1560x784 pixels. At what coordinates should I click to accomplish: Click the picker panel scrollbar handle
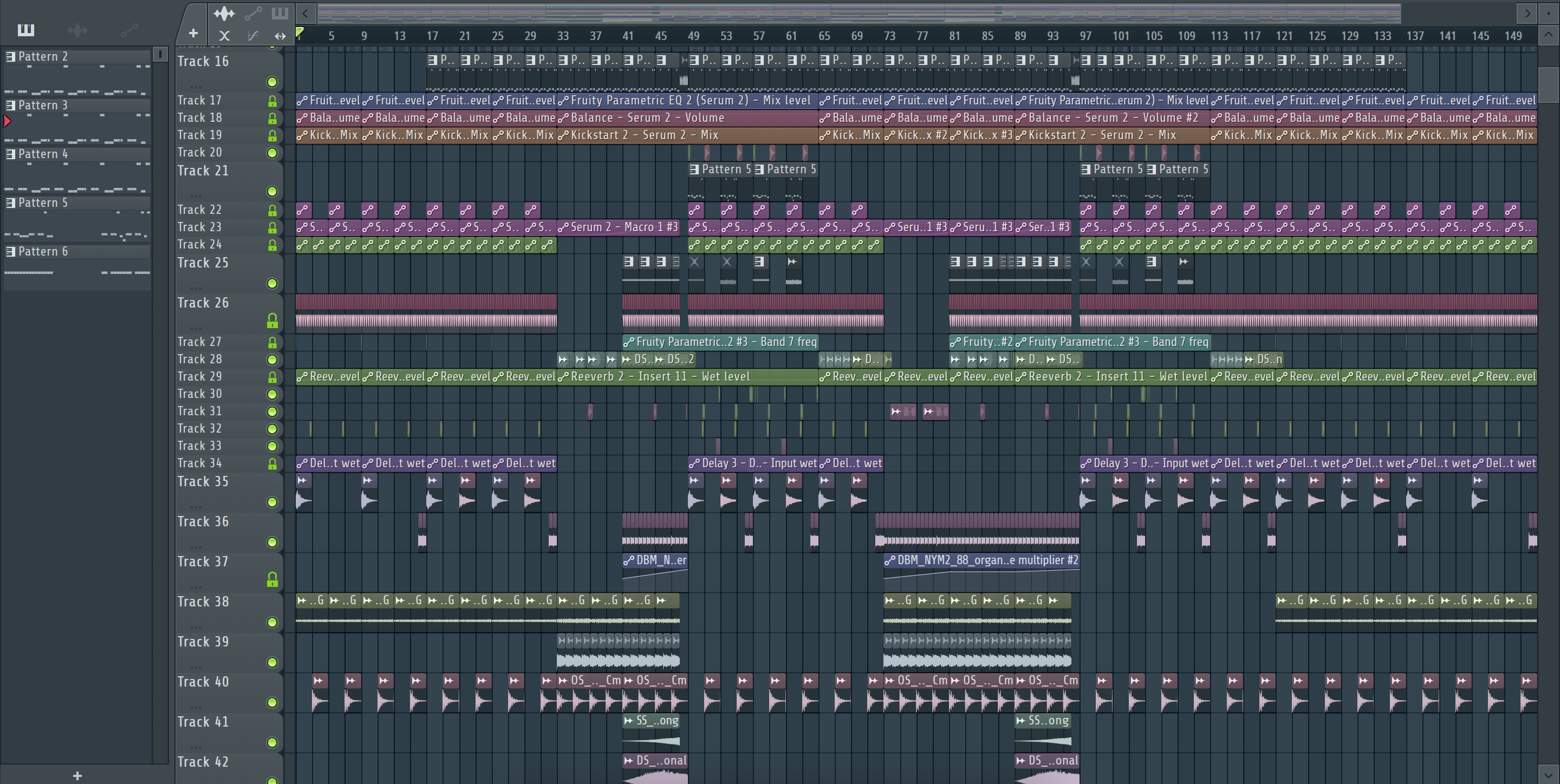click(x=160, y=55)
